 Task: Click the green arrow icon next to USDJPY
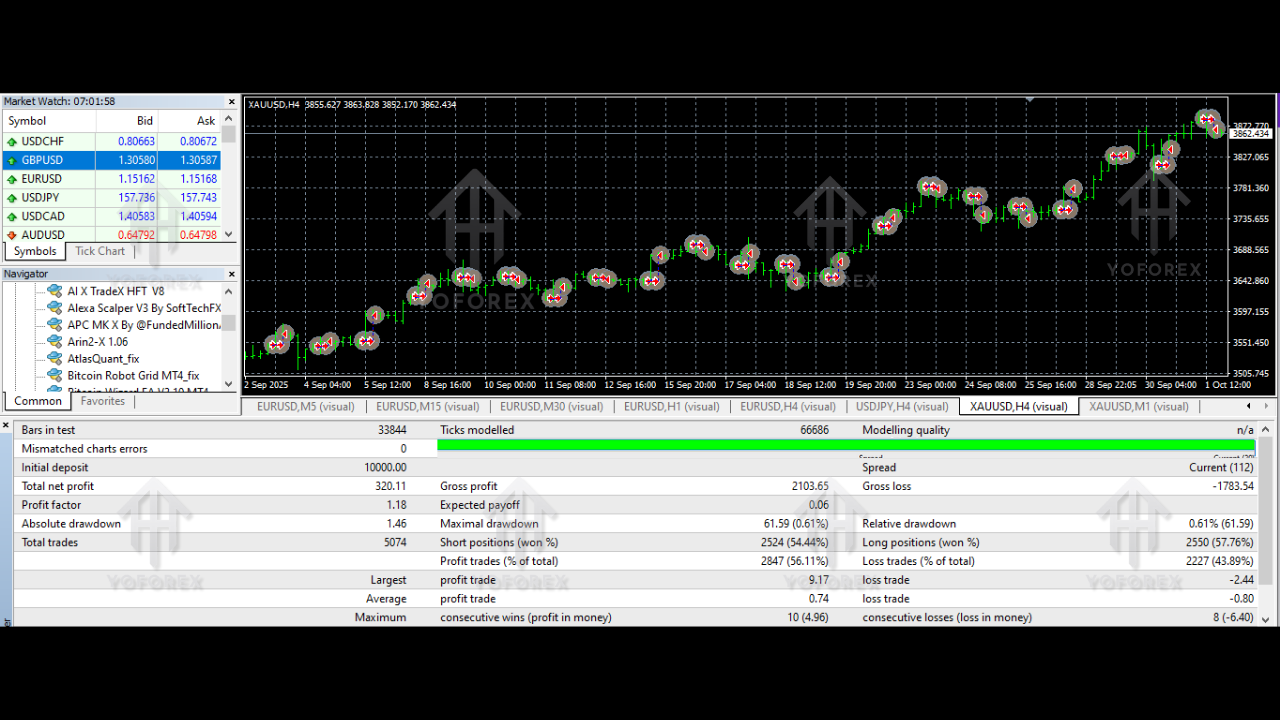[x=10, y=197]
